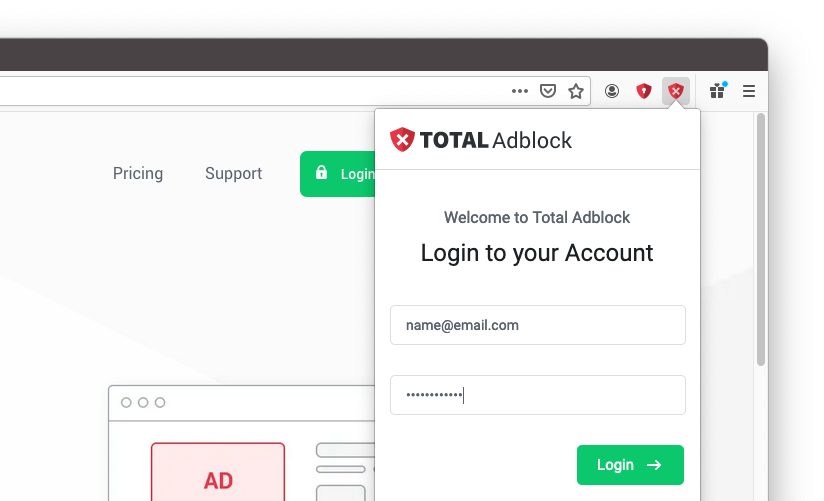
Task: Click the Login to your Account heading
Action: [537, 253]
